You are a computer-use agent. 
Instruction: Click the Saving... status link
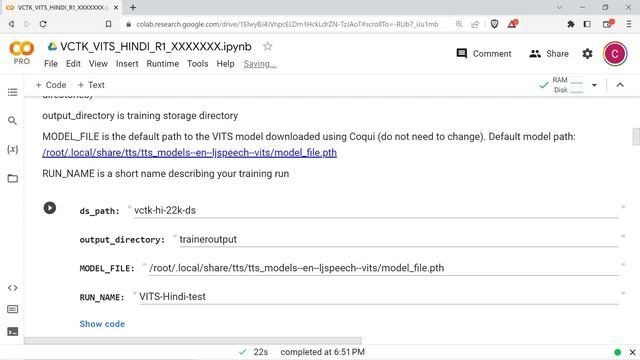click(260, 64)
